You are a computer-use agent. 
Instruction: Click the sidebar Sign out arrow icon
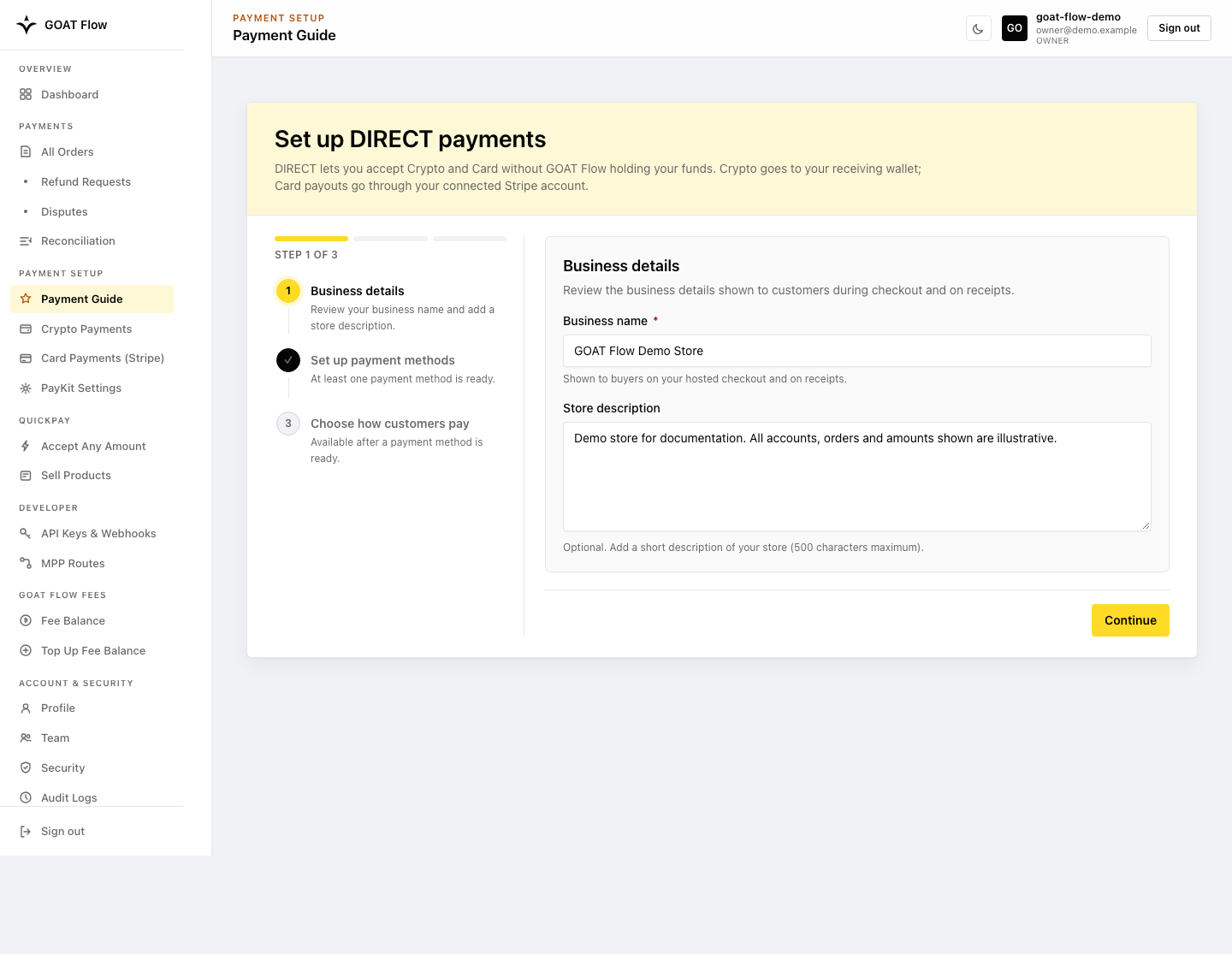coord(26,832)
